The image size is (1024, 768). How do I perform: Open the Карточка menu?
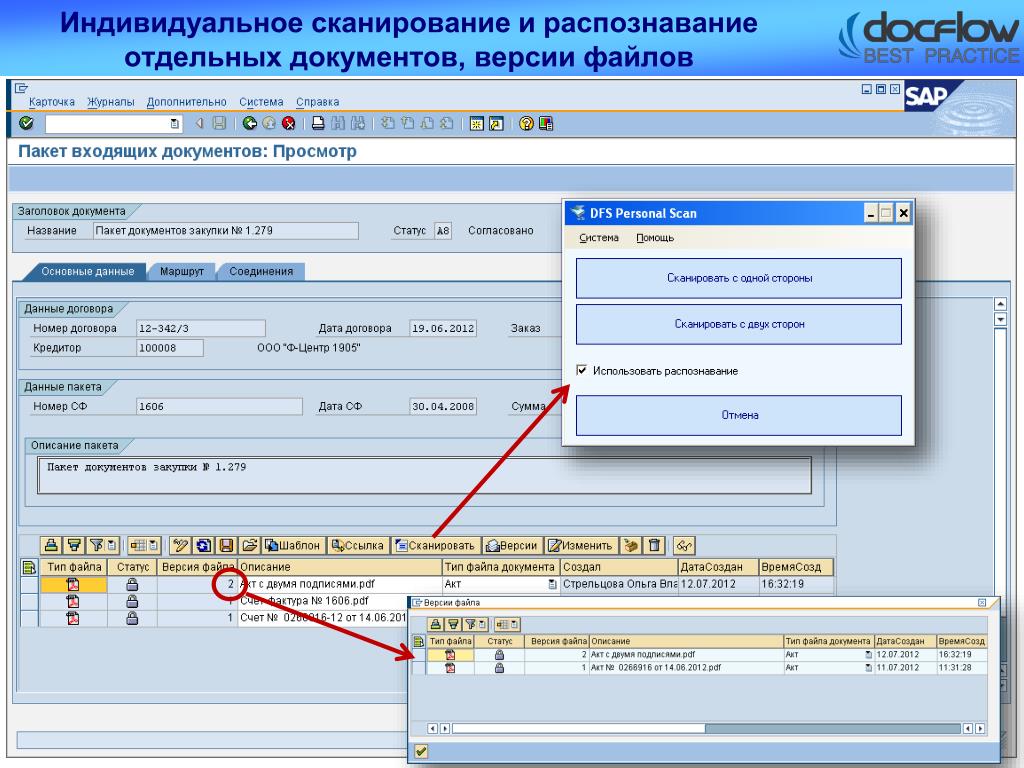(52, 102)
